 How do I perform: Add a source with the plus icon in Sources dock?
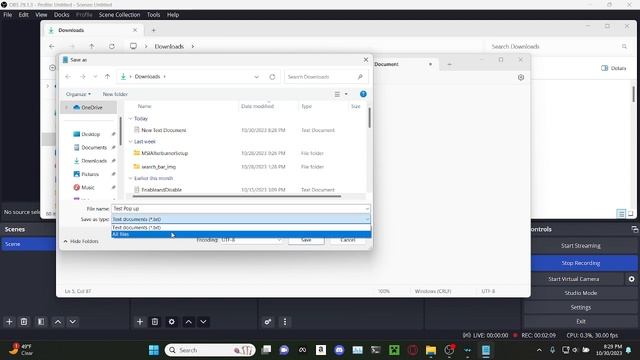(x=140, y=322)
